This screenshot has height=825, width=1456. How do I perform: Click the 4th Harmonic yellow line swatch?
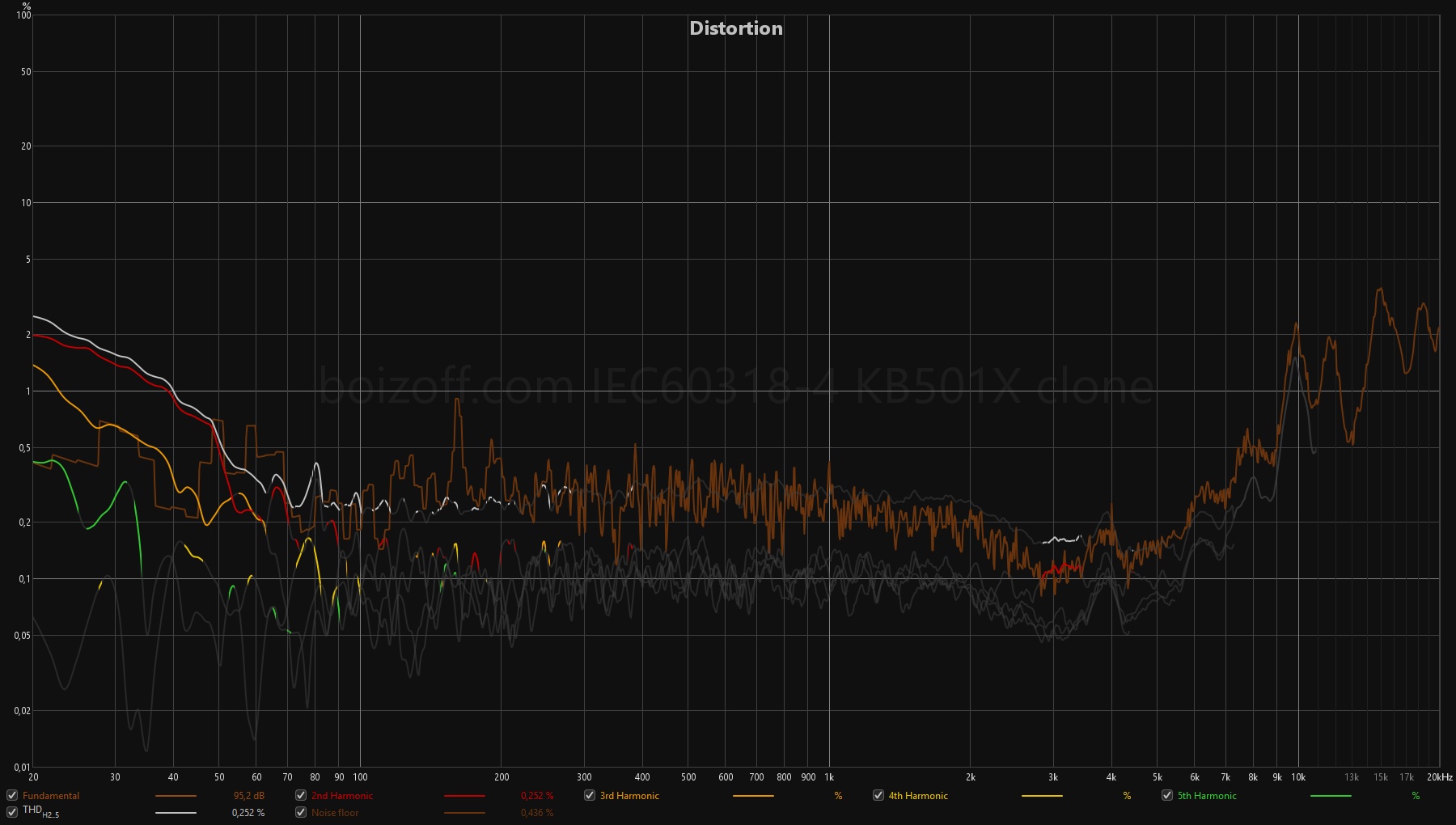coord(1042,796)
